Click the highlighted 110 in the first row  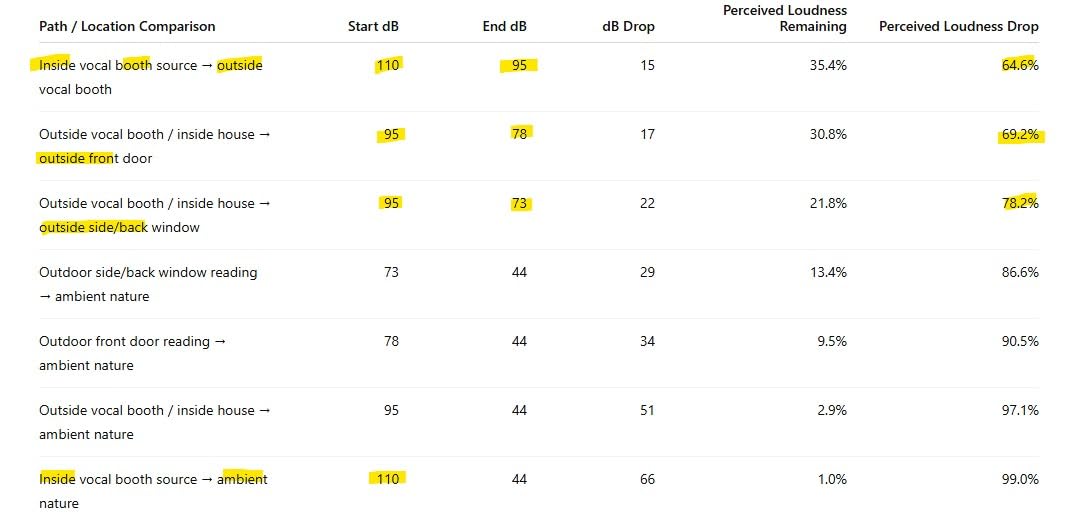(388, 65)
